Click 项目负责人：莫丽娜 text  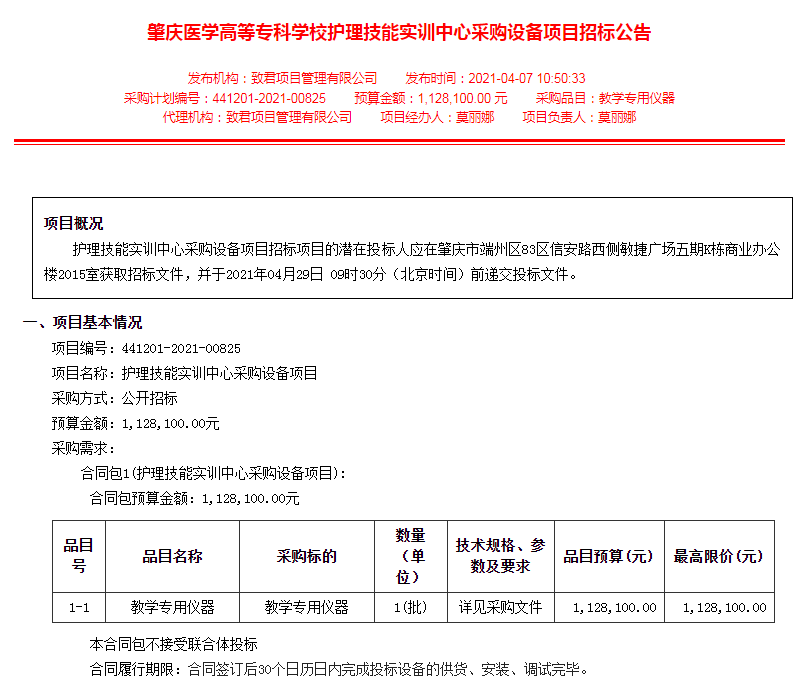tap(579, 117)
